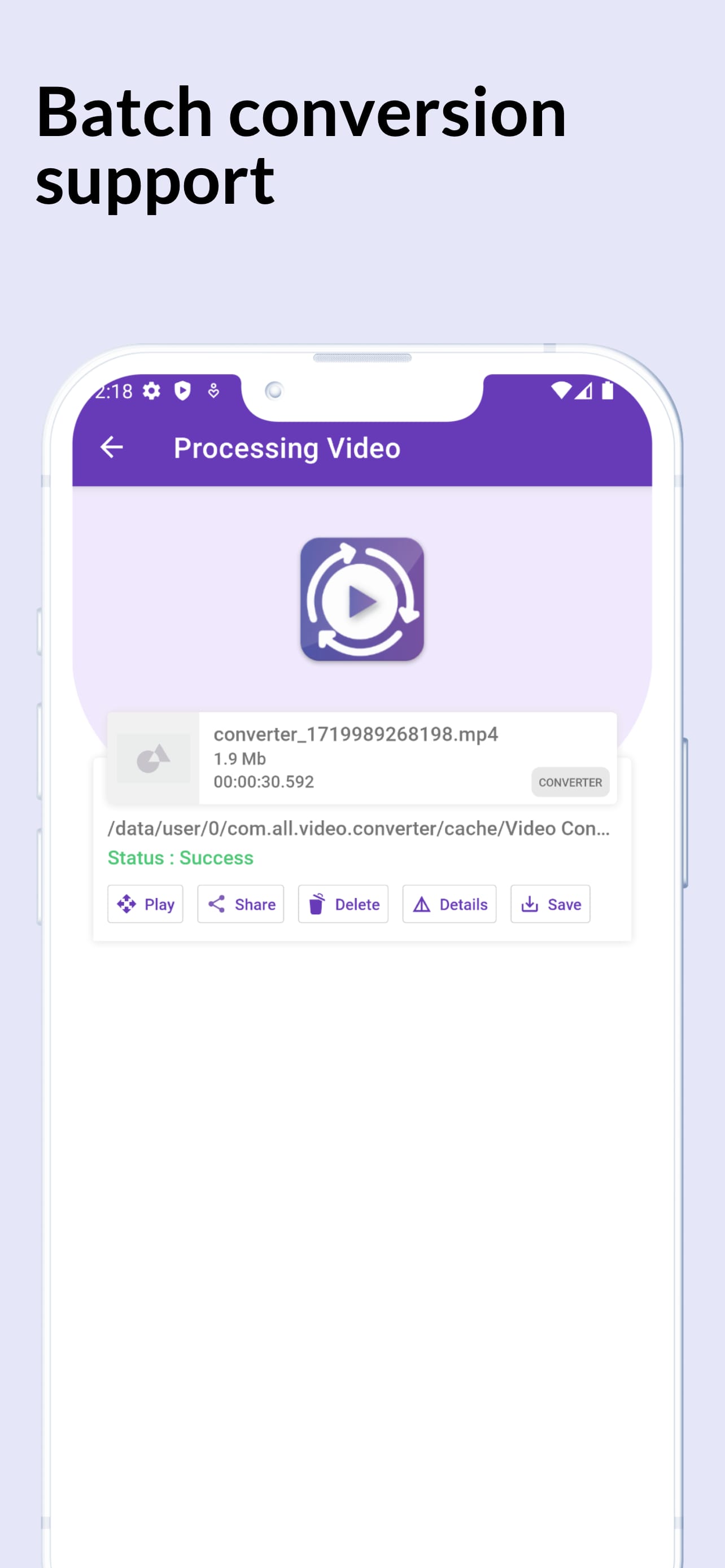Save the converted video
Image resolution: width=725 pixels, height=1568 pixels.
click(551, 904)
